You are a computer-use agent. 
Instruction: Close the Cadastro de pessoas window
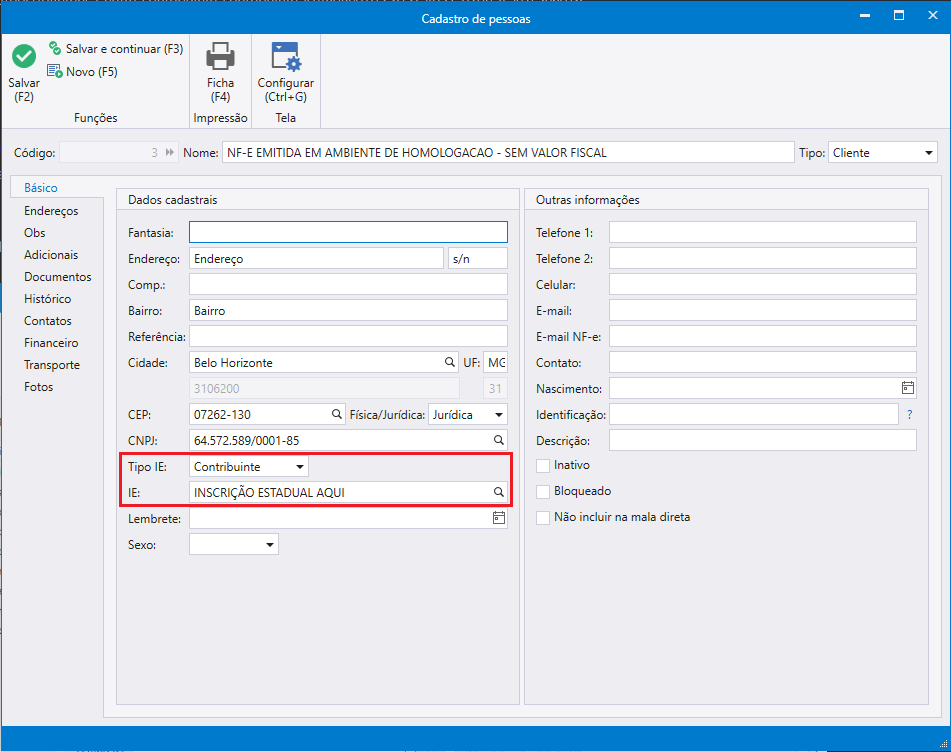(x=933, y=16)
